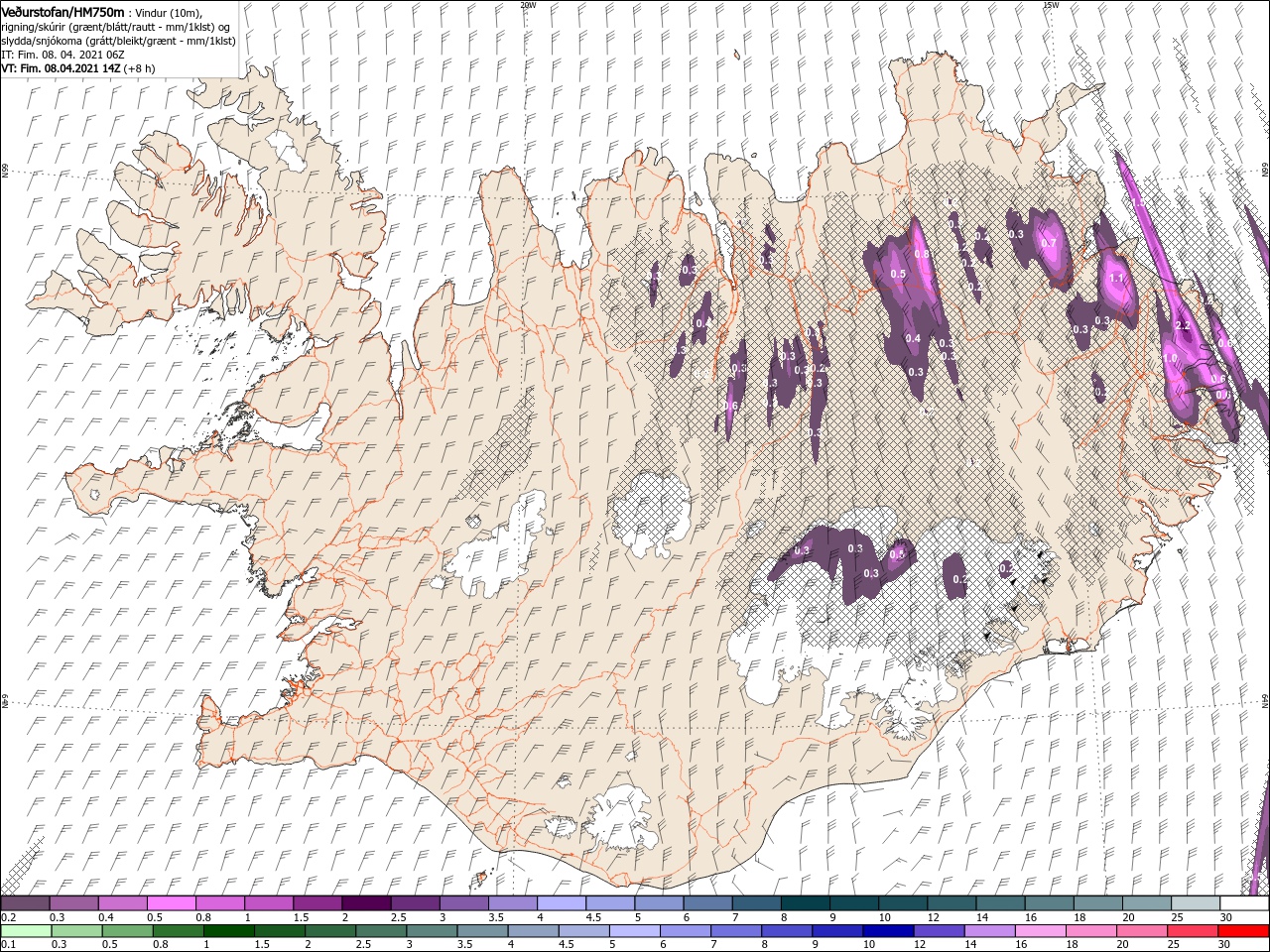
Task: Select bottom legend light pink swatch at 16
Action: point(1040,931)
